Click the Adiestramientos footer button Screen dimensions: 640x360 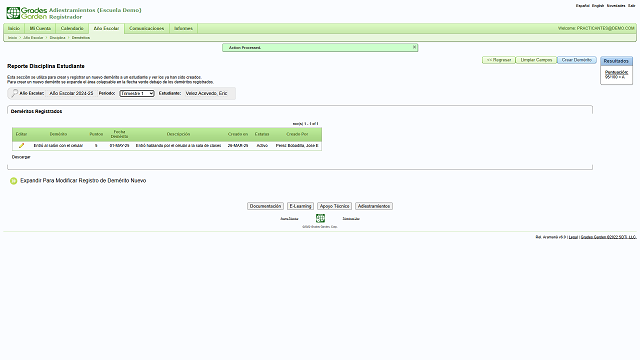(x=374, y=206)
